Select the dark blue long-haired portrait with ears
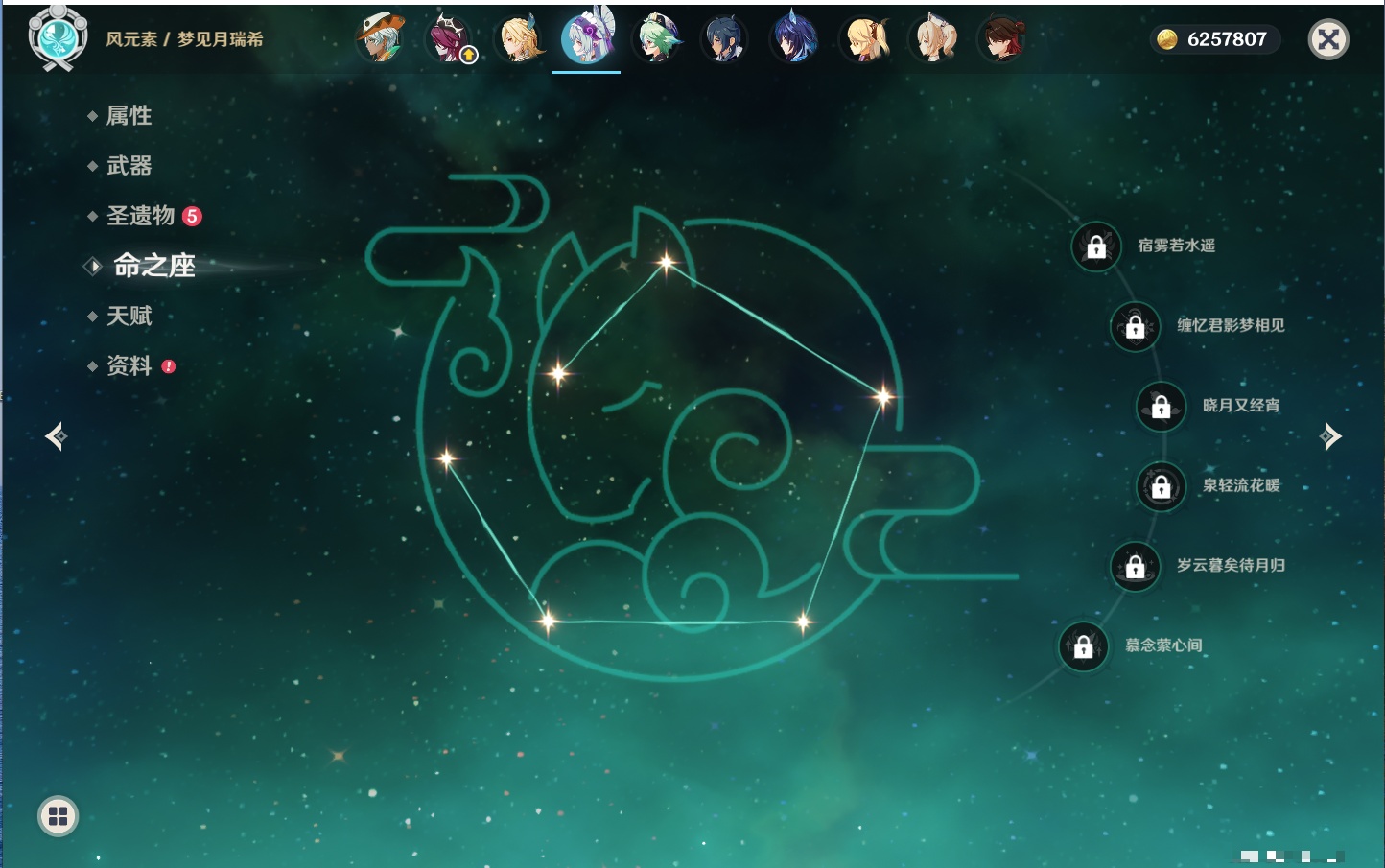This screenshot has height=868, width=1385. [x=794, y=39]
